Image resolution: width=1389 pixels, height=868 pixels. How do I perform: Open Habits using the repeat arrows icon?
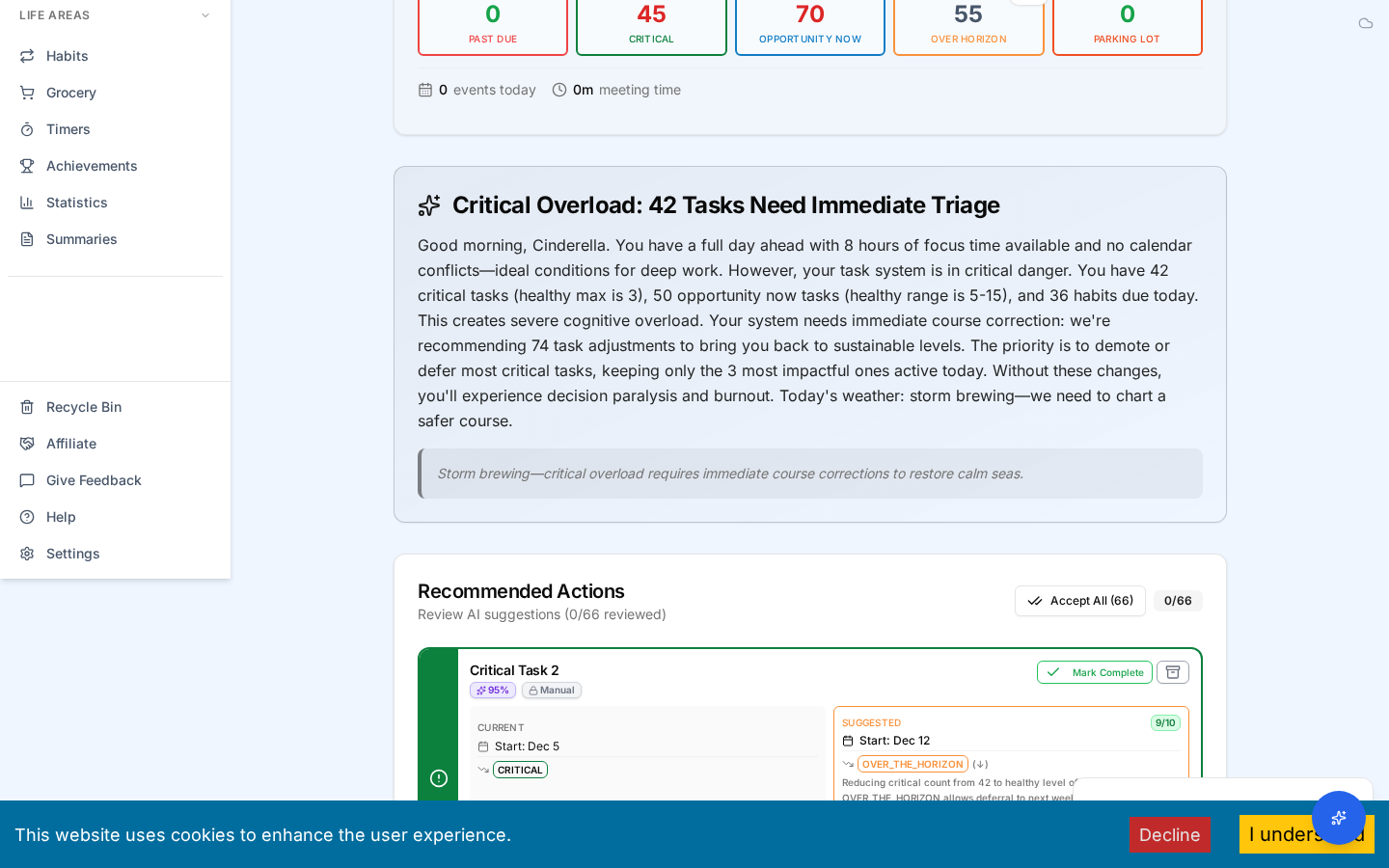27,55
